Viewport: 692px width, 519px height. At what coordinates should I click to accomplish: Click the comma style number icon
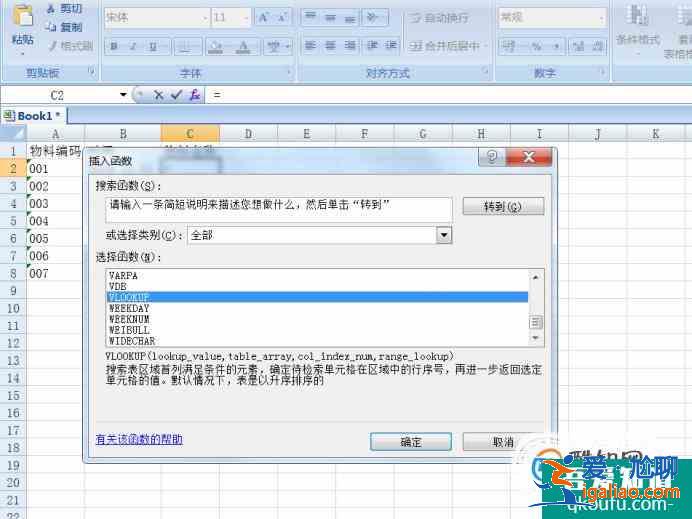click(x=556, y=46)
